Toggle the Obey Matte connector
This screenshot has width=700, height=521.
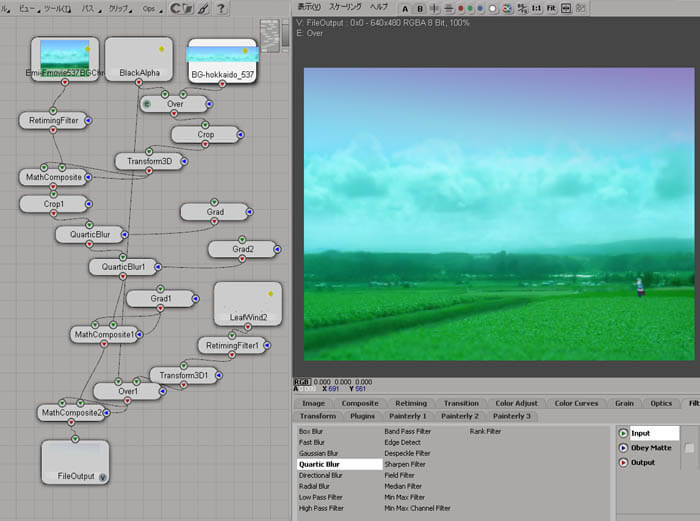[623, 448]
